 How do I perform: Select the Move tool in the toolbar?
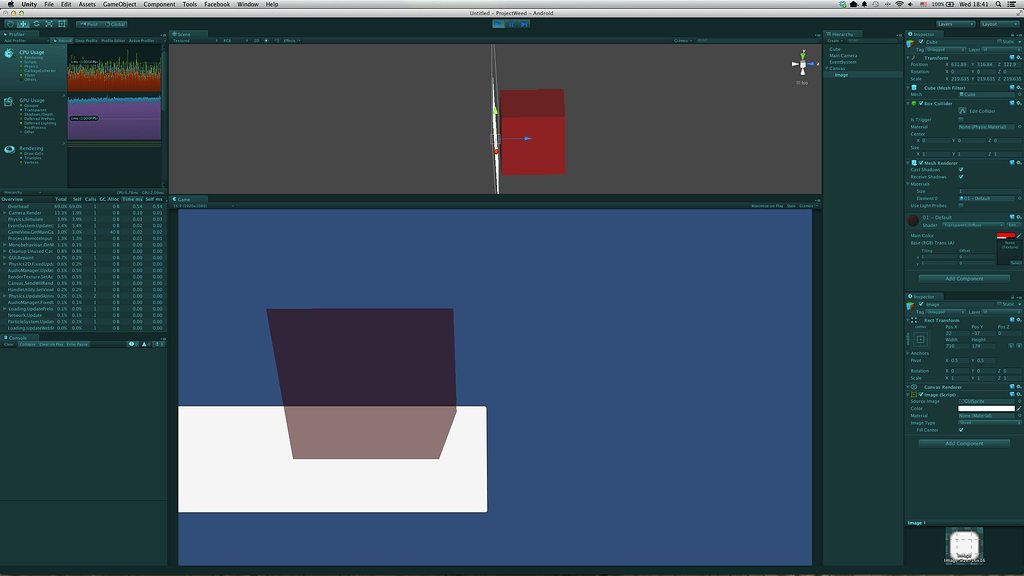(24, 24)
